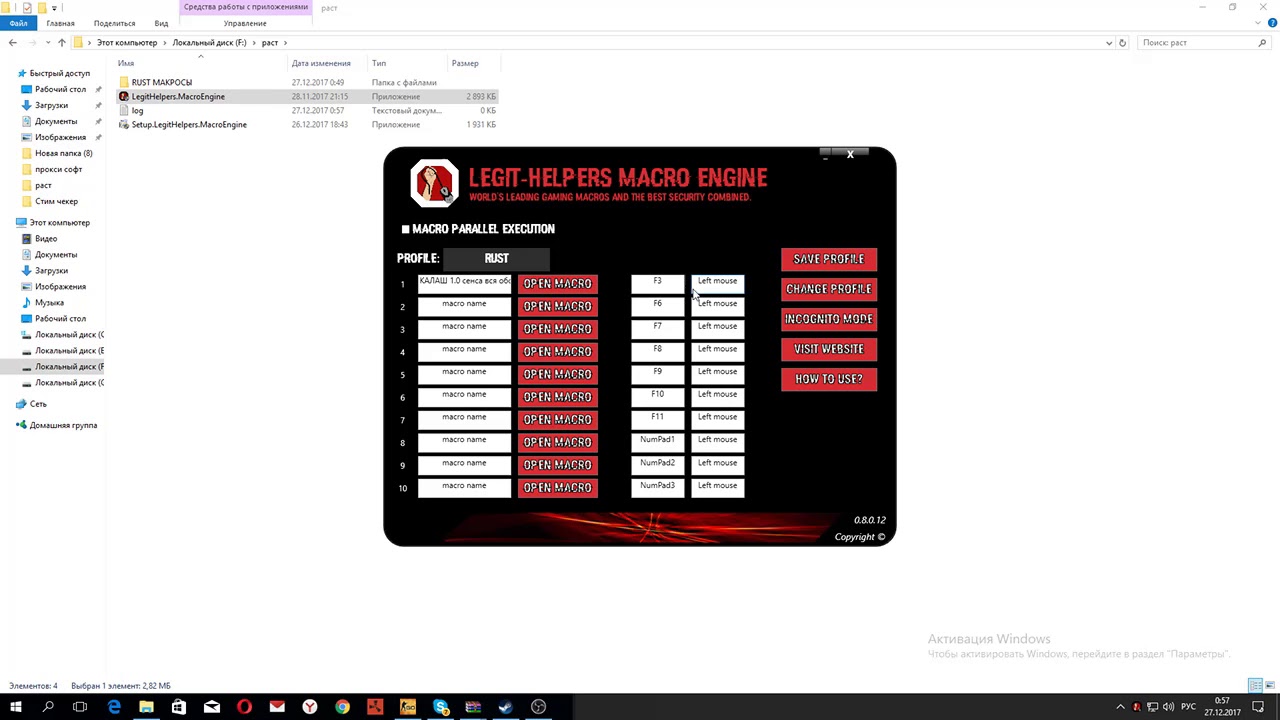Screen dimensions: 1280x720
Task: Click VISIT WEBSITE button
Action: click(829, 349)
